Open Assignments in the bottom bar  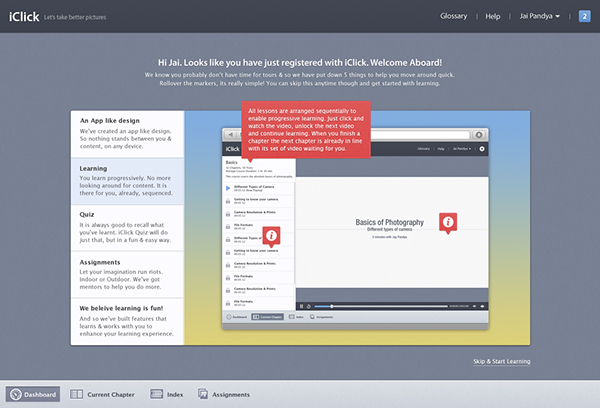coord(224,394)
